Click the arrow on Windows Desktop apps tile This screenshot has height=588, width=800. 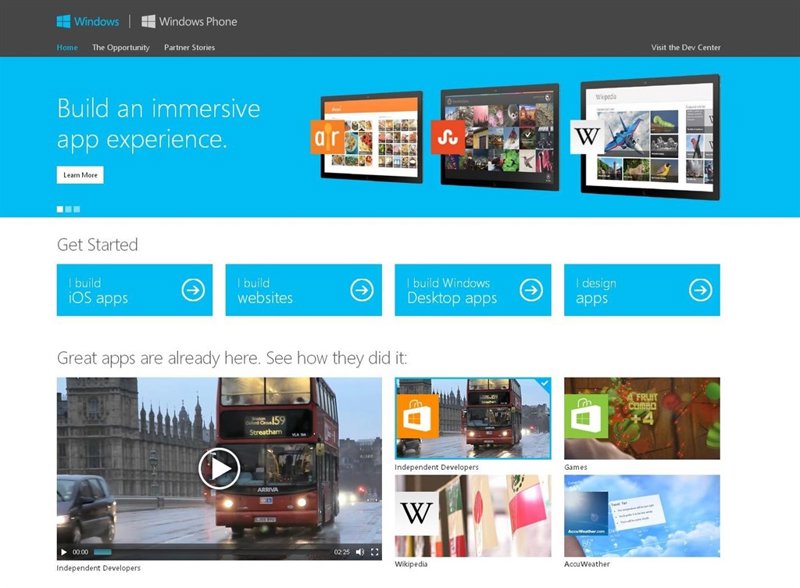(531, 290)
